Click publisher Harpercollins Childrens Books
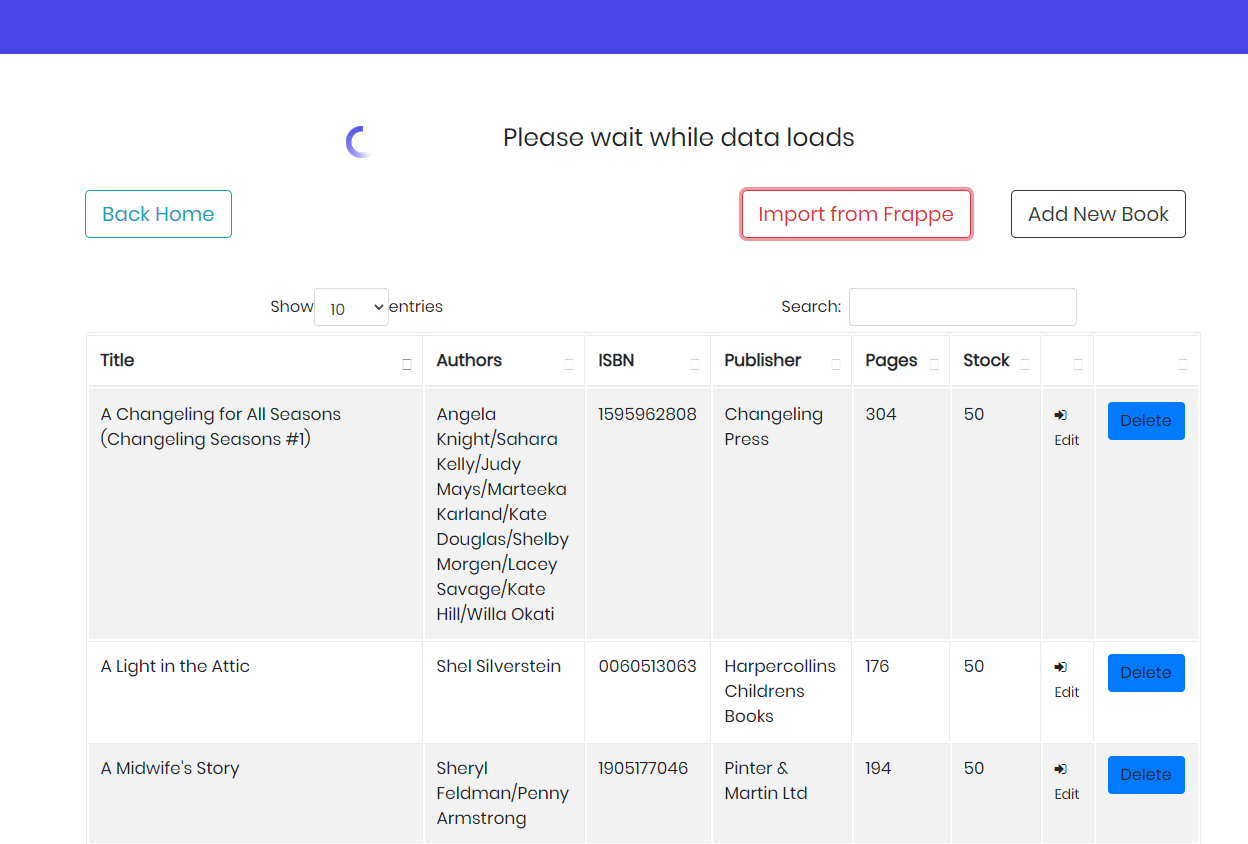Screen dimensions: 1248x844 (x=780, y=692)
